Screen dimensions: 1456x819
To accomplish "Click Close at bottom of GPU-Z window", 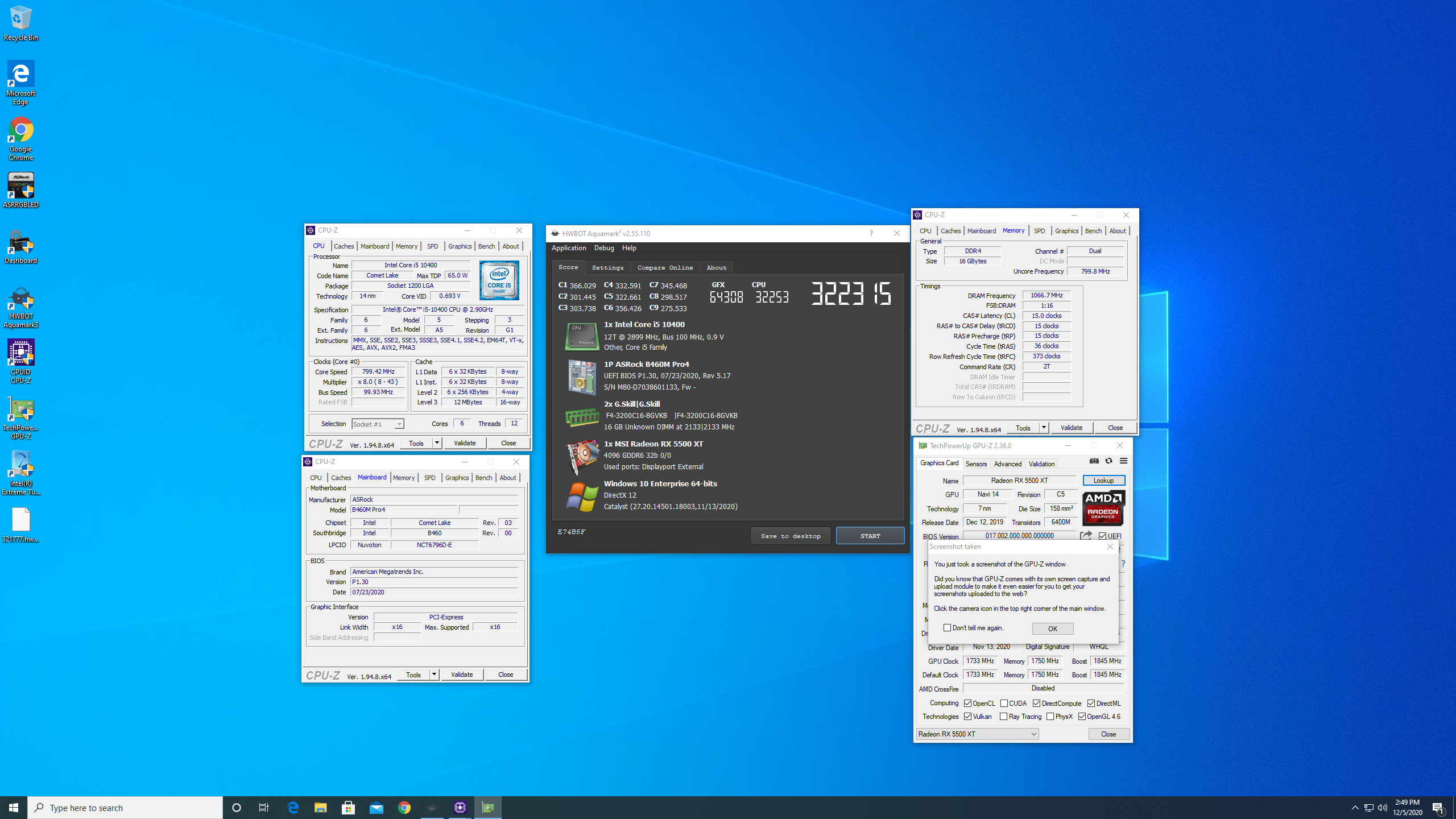I will click(x=1108, y=734).
